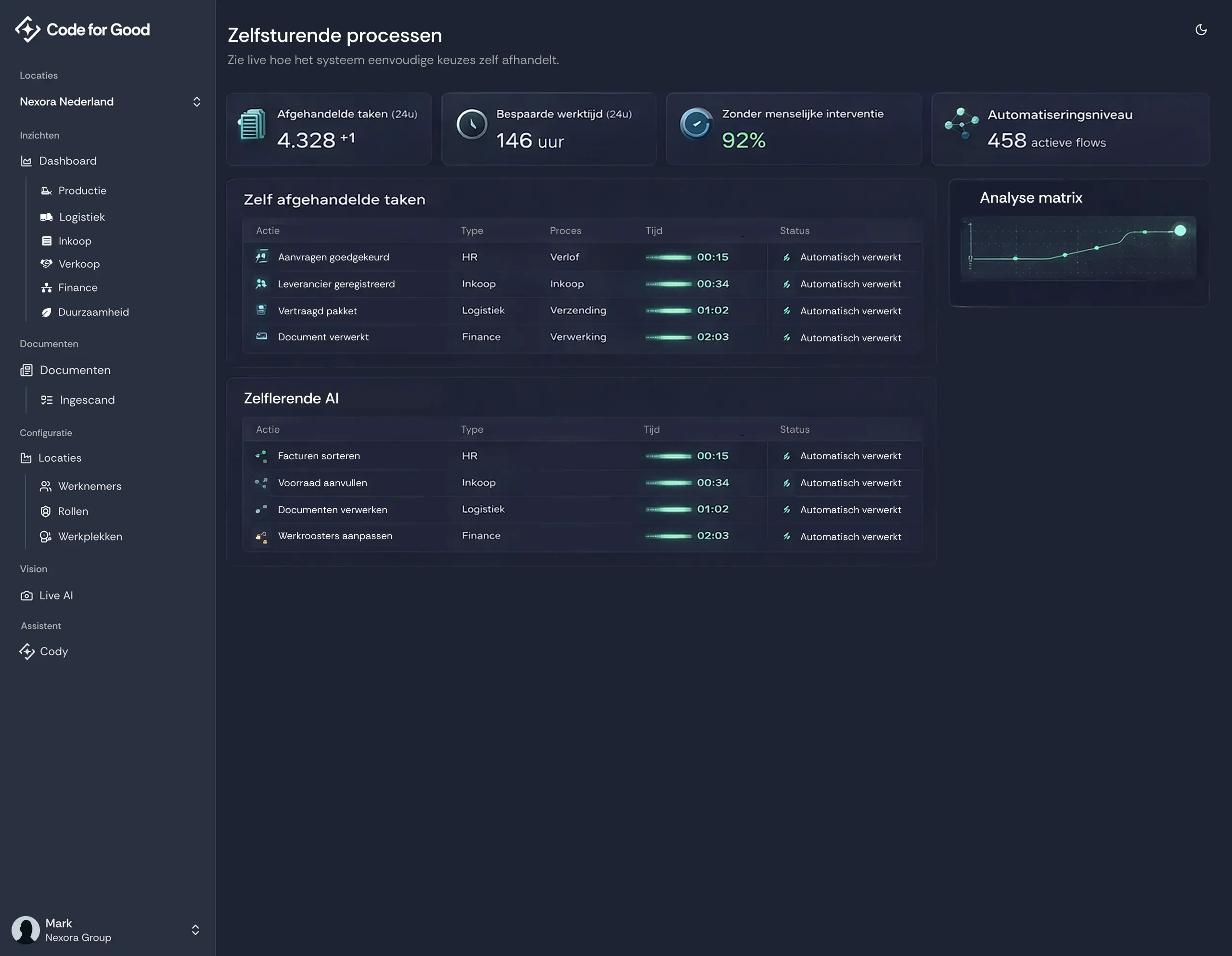Open the Duurzaamheid leaf icon
Screen dimensions: 1232x956
click(x=46, y=312)
